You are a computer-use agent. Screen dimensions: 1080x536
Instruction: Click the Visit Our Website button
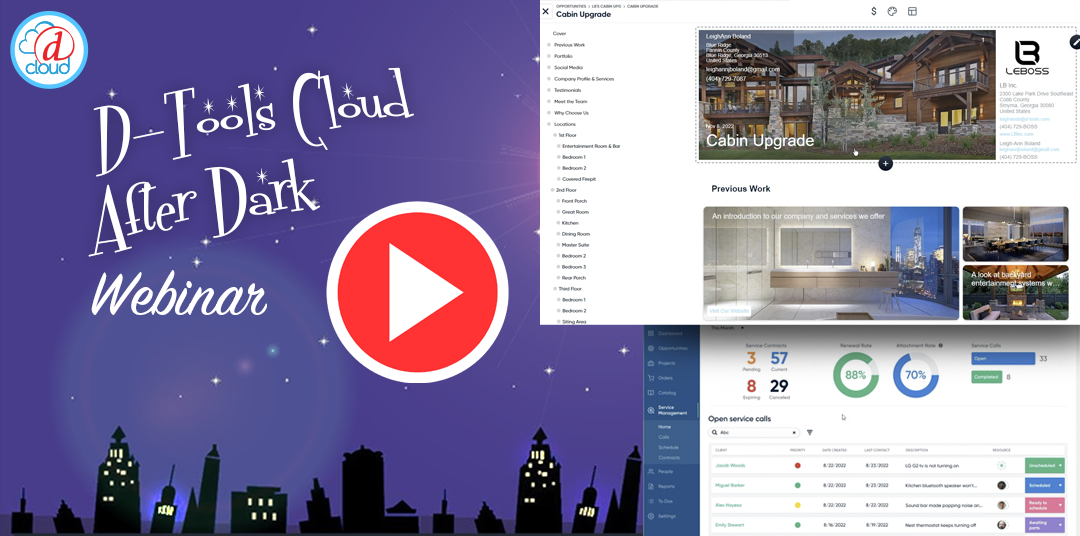[x=729, y=311]
